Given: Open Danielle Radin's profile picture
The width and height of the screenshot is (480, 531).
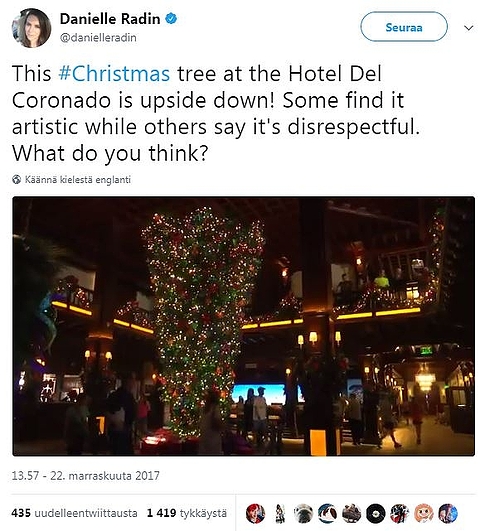Looking at the screenshot, I should (x=32, y=28).
